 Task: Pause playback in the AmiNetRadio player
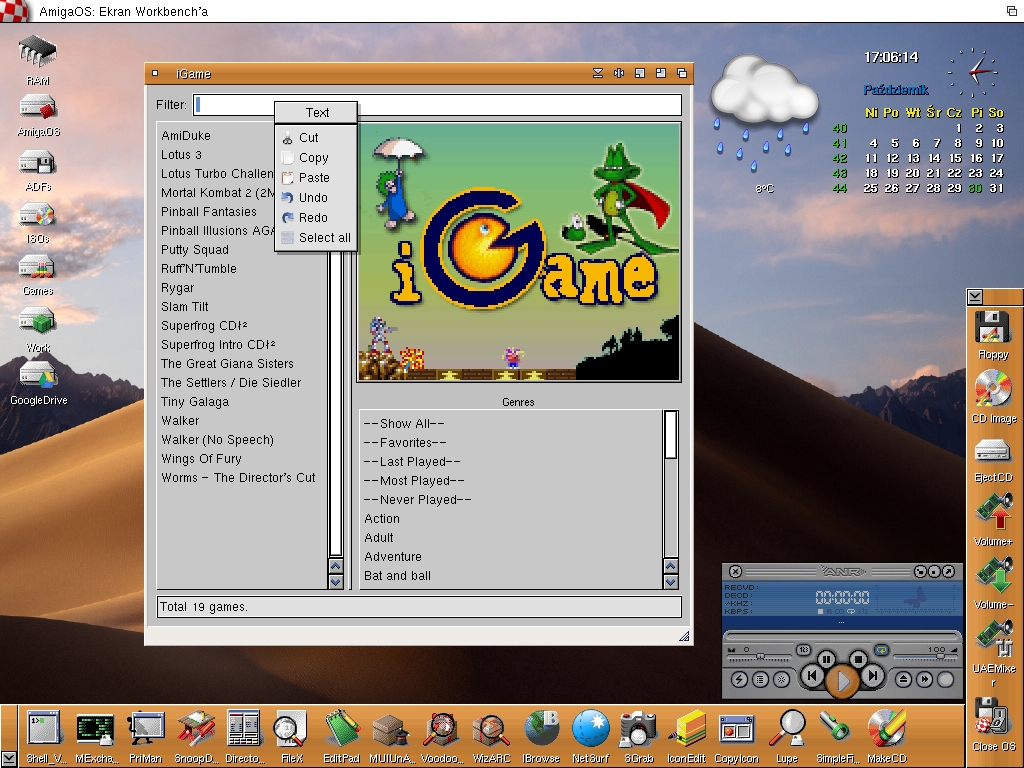(826, 659)
